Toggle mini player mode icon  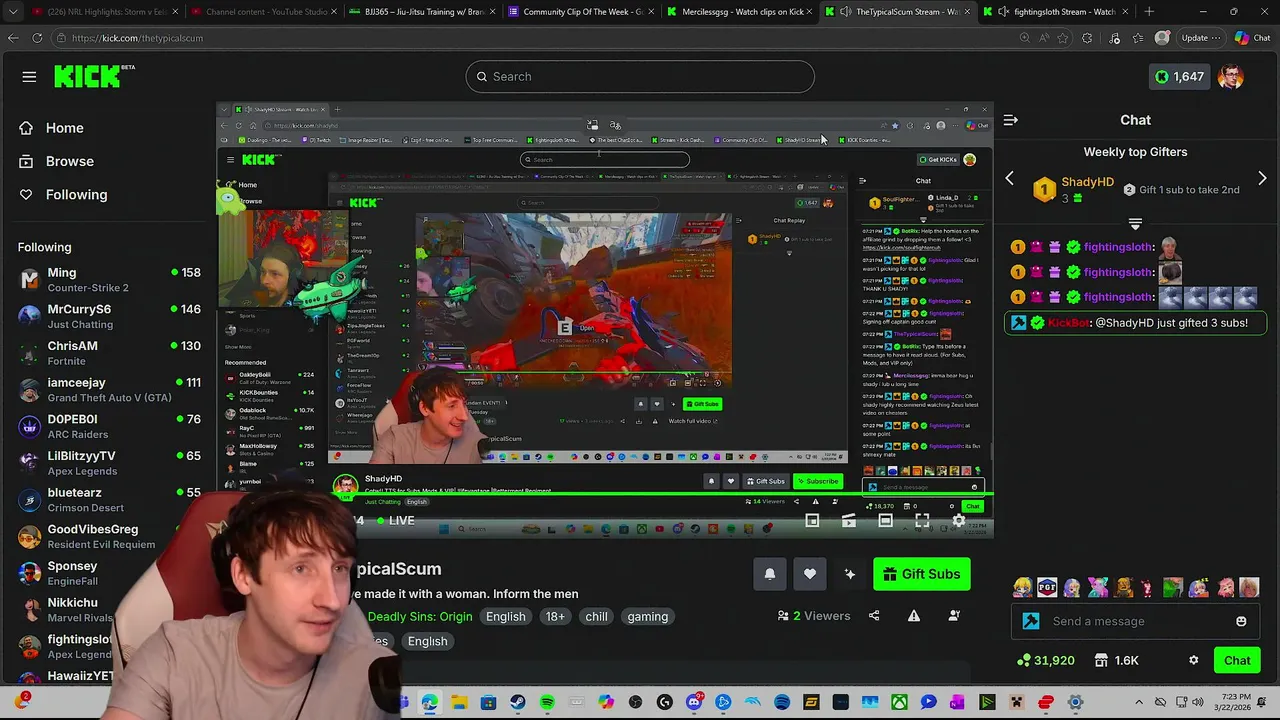coord(812,521)
